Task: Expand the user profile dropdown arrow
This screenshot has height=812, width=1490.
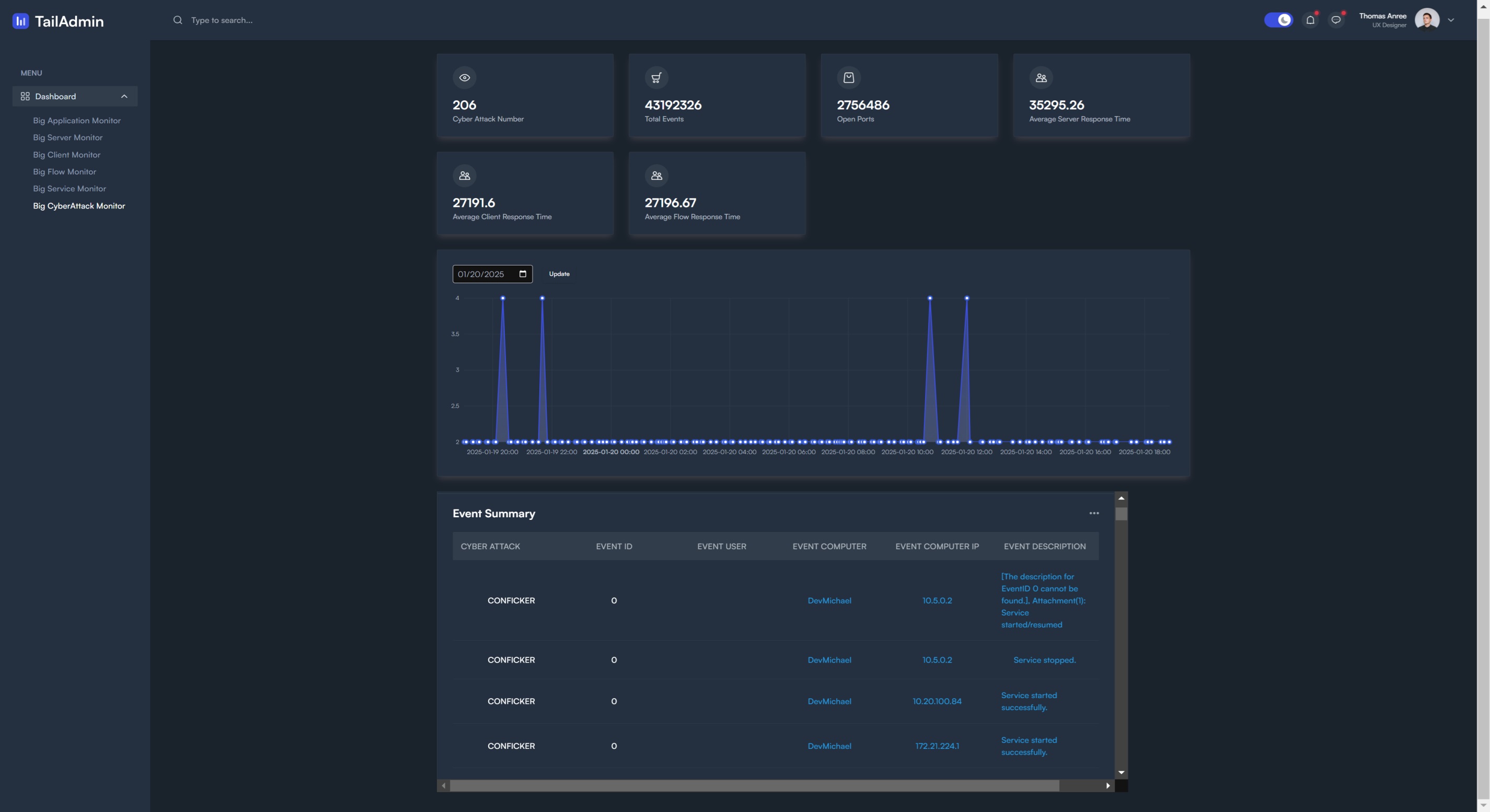Action: [x=1451, y=20]
